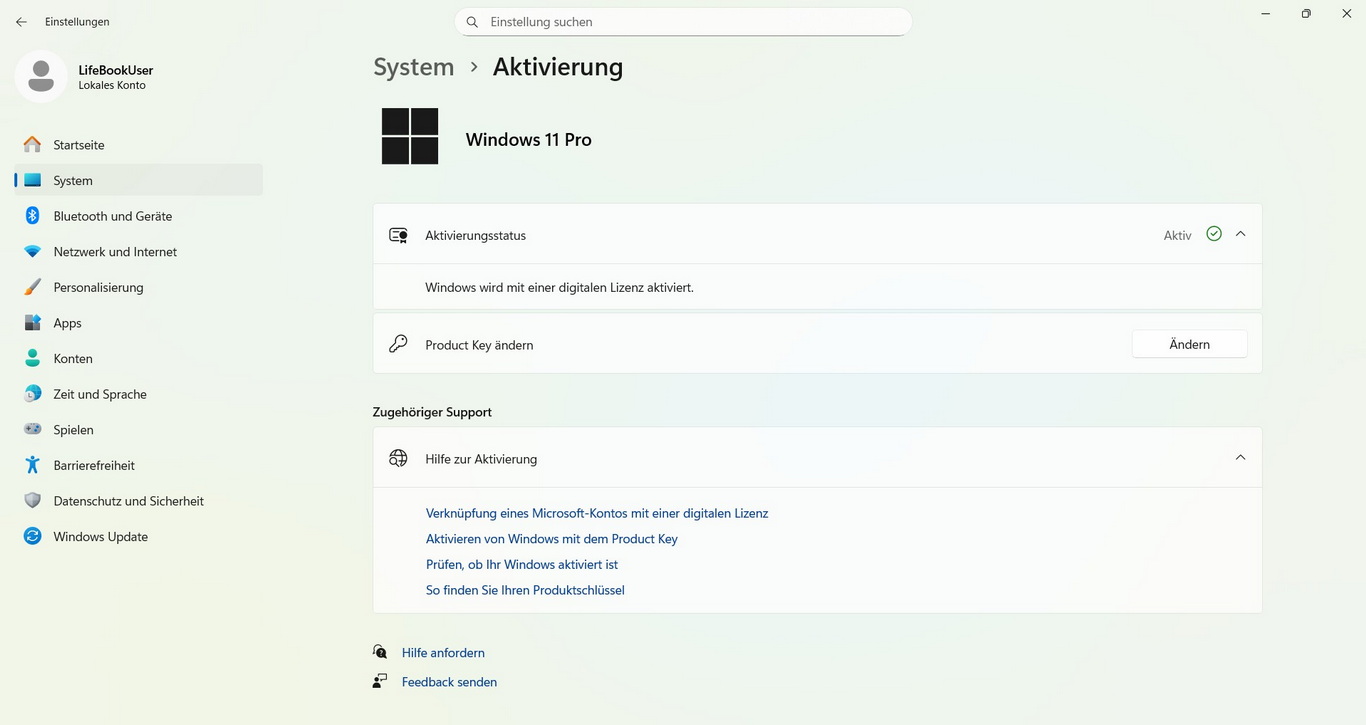Open the Apps settings category
Screen dimensions: 1366x725
click(x=68, y=323)
